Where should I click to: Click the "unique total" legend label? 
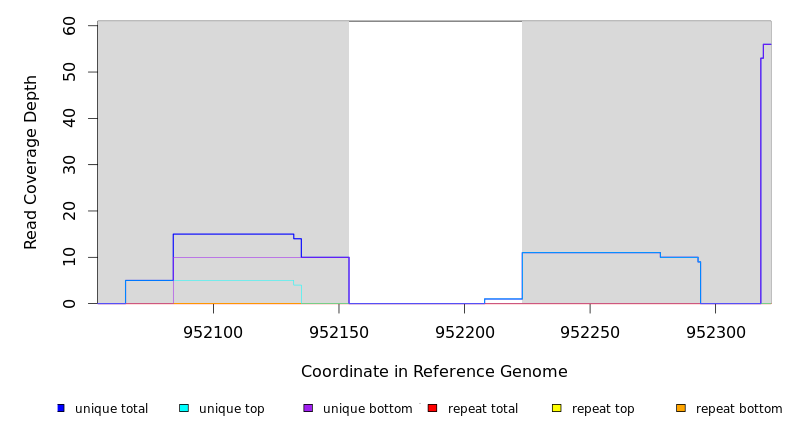tap(111, 409)
